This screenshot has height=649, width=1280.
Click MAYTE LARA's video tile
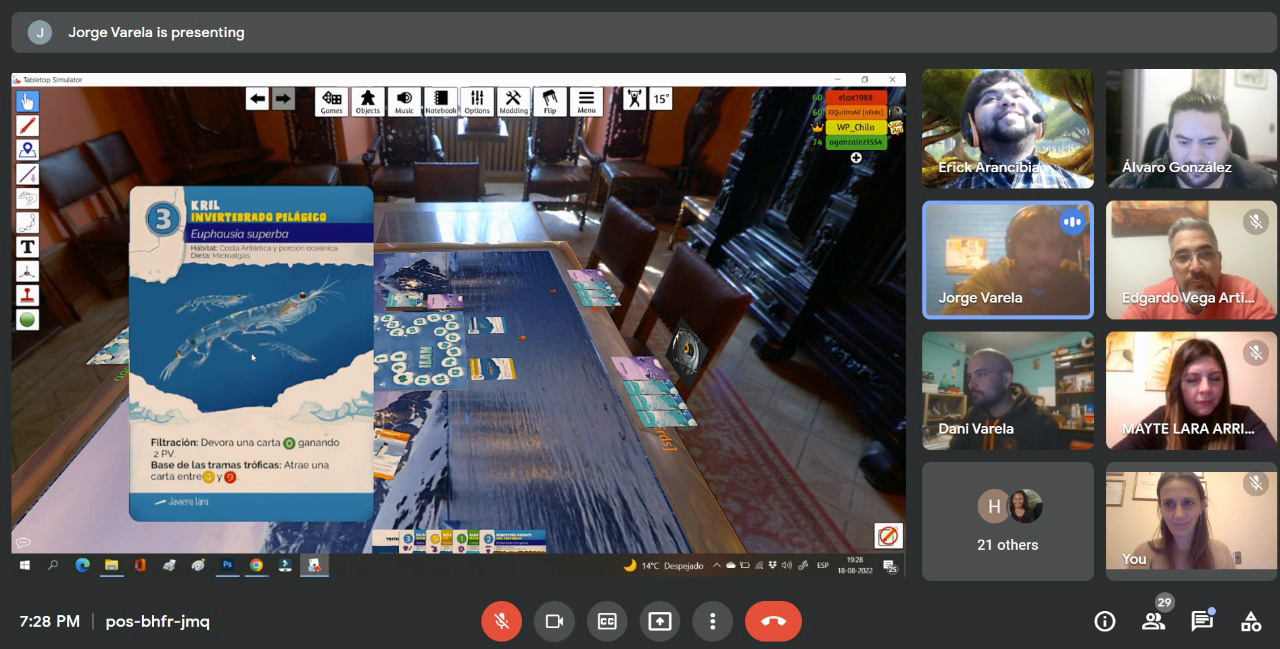(x=1192, y=391)
